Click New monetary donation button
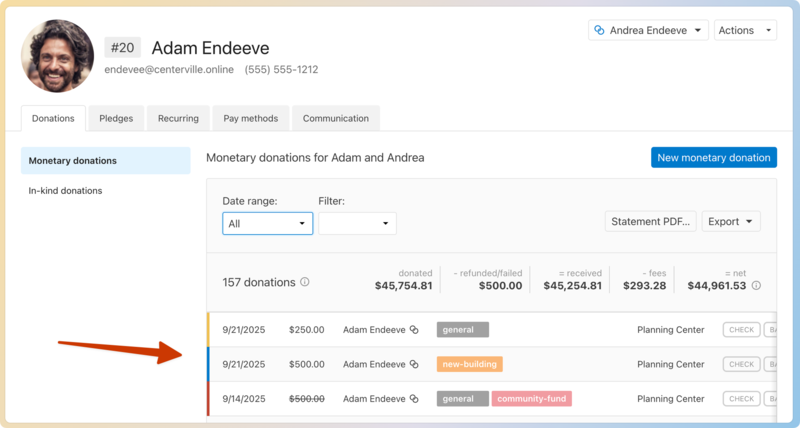Image resolution: width=800 pixels, height=428 pixels. click(x=713, y=158)
